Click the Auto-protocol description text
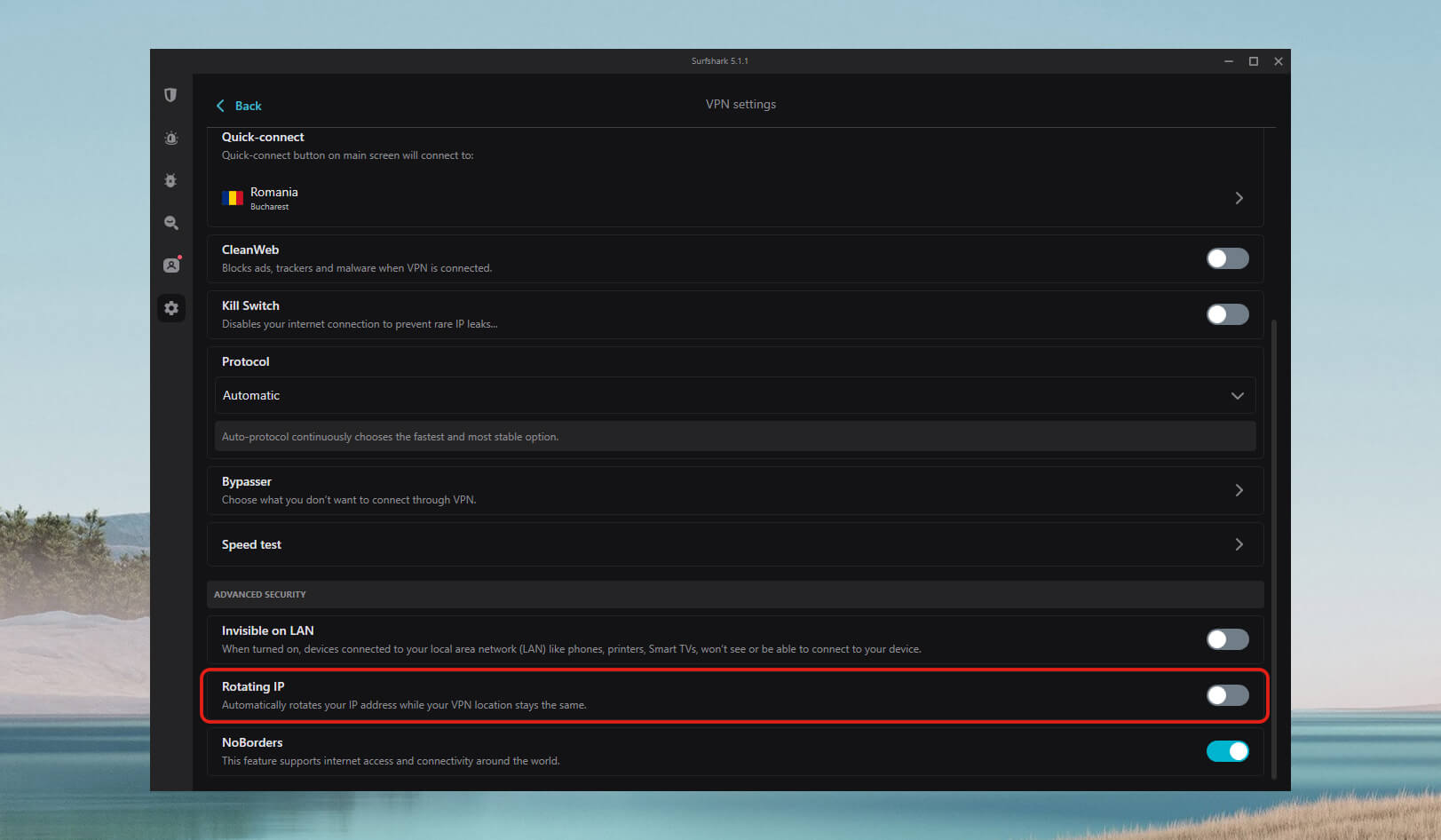This screenshot has height=840, width=1441. [x=390, y=437]
